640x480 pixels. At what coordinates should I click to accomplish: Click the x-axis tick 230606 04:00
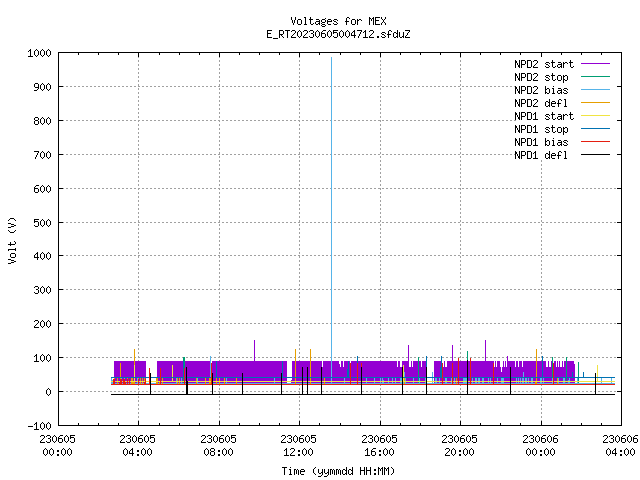[620, 446]
